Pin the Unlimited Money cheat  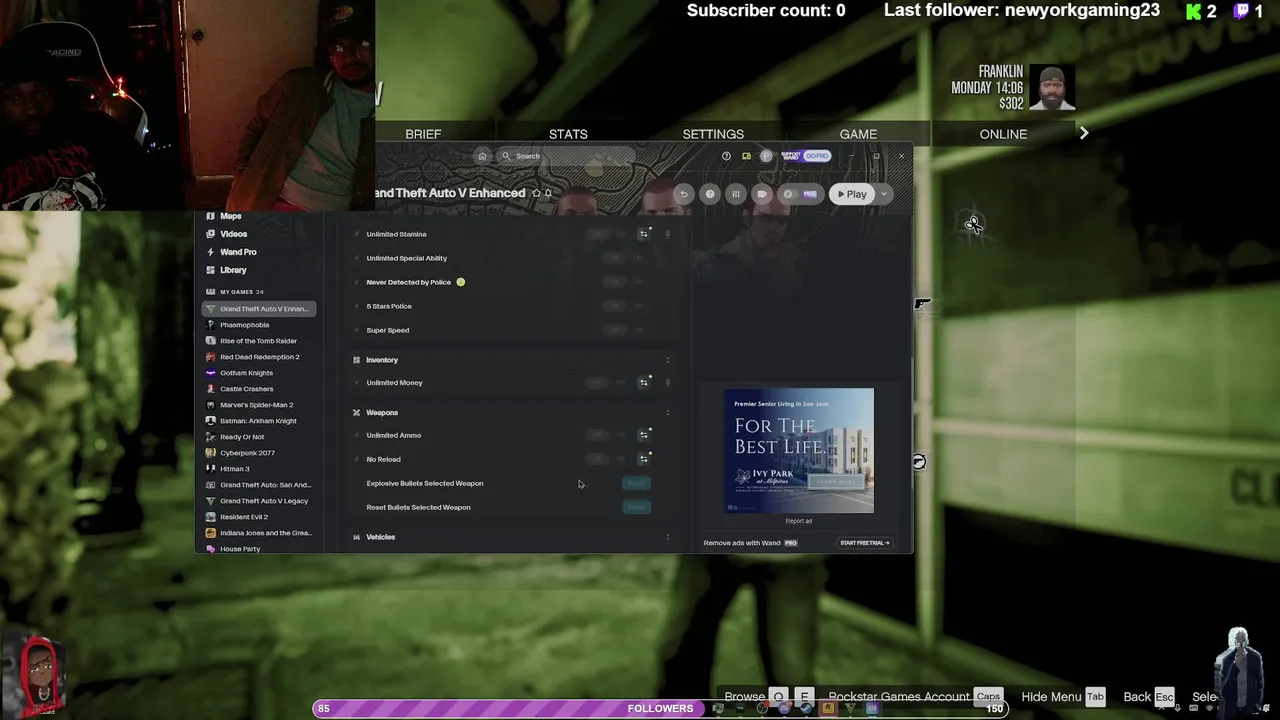coord(668,382)
